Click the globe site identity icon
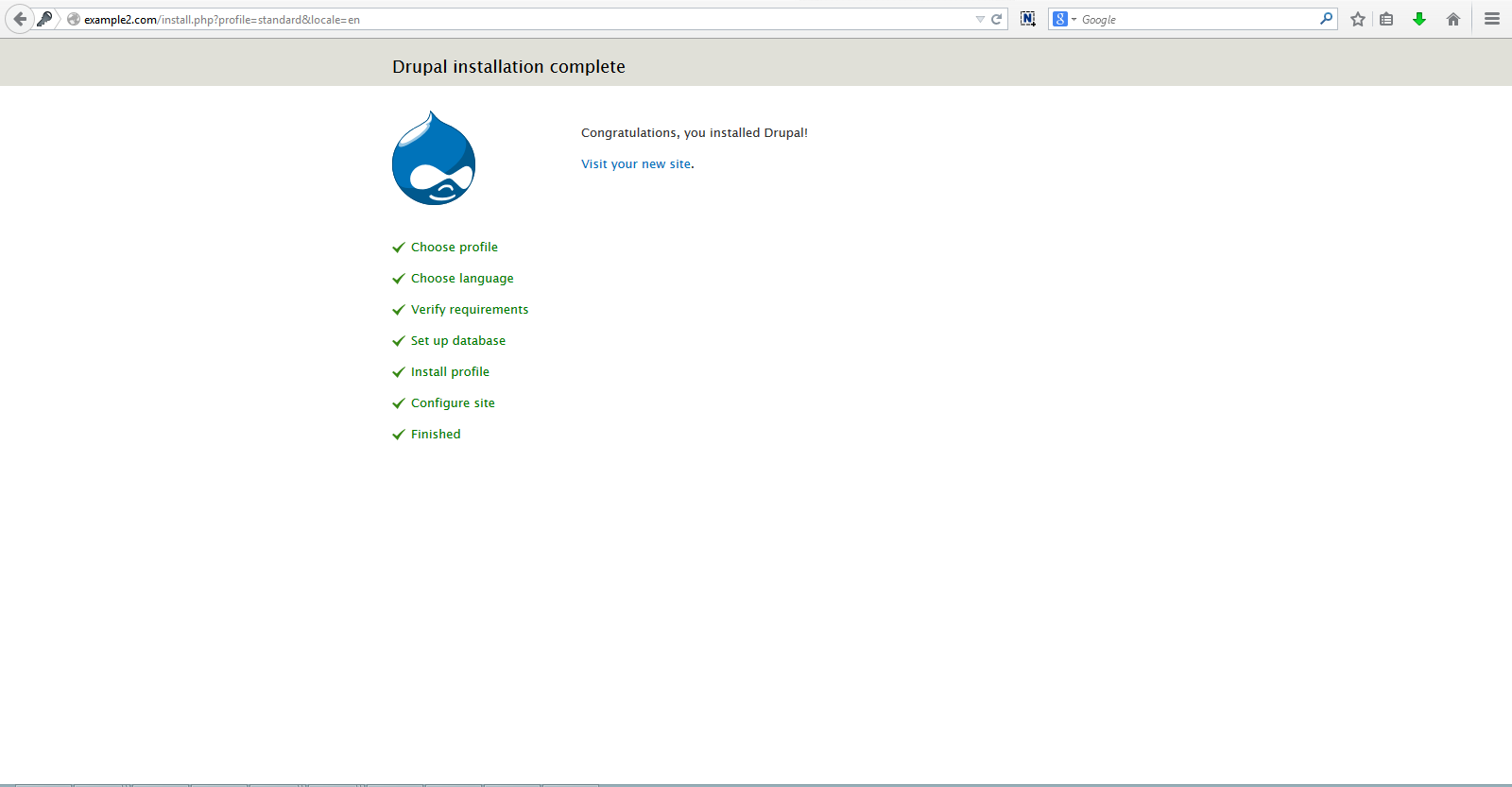 74,19
